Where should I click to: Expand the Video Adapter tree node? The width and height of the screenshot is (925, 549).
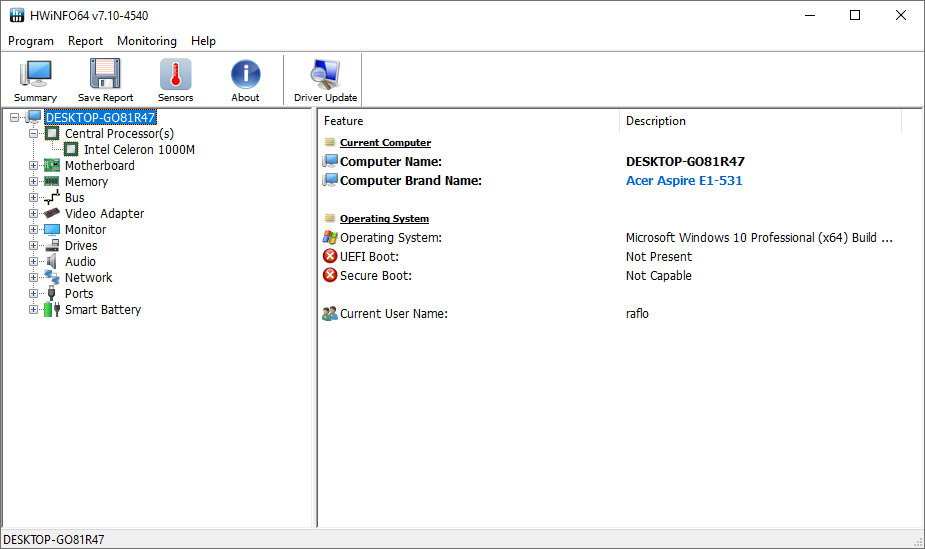click(x=34, y=213)
